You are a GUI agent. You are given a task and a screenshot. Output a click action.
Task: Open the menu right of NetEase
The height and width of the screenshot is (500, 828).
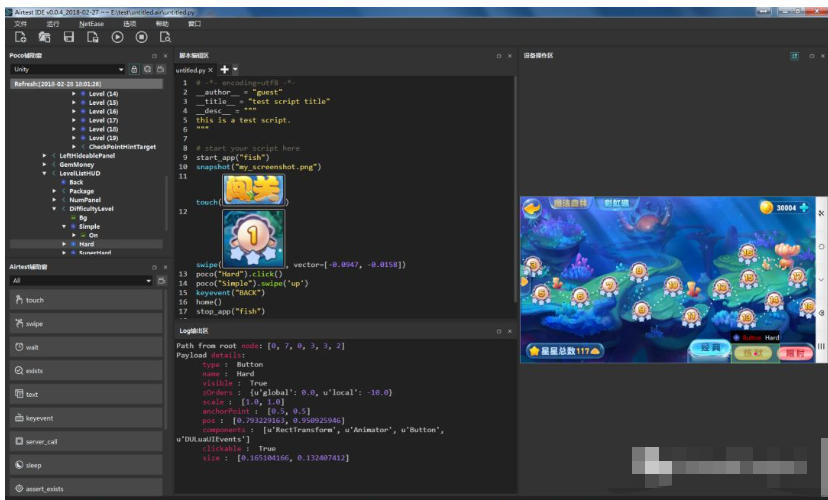(129, 24)
